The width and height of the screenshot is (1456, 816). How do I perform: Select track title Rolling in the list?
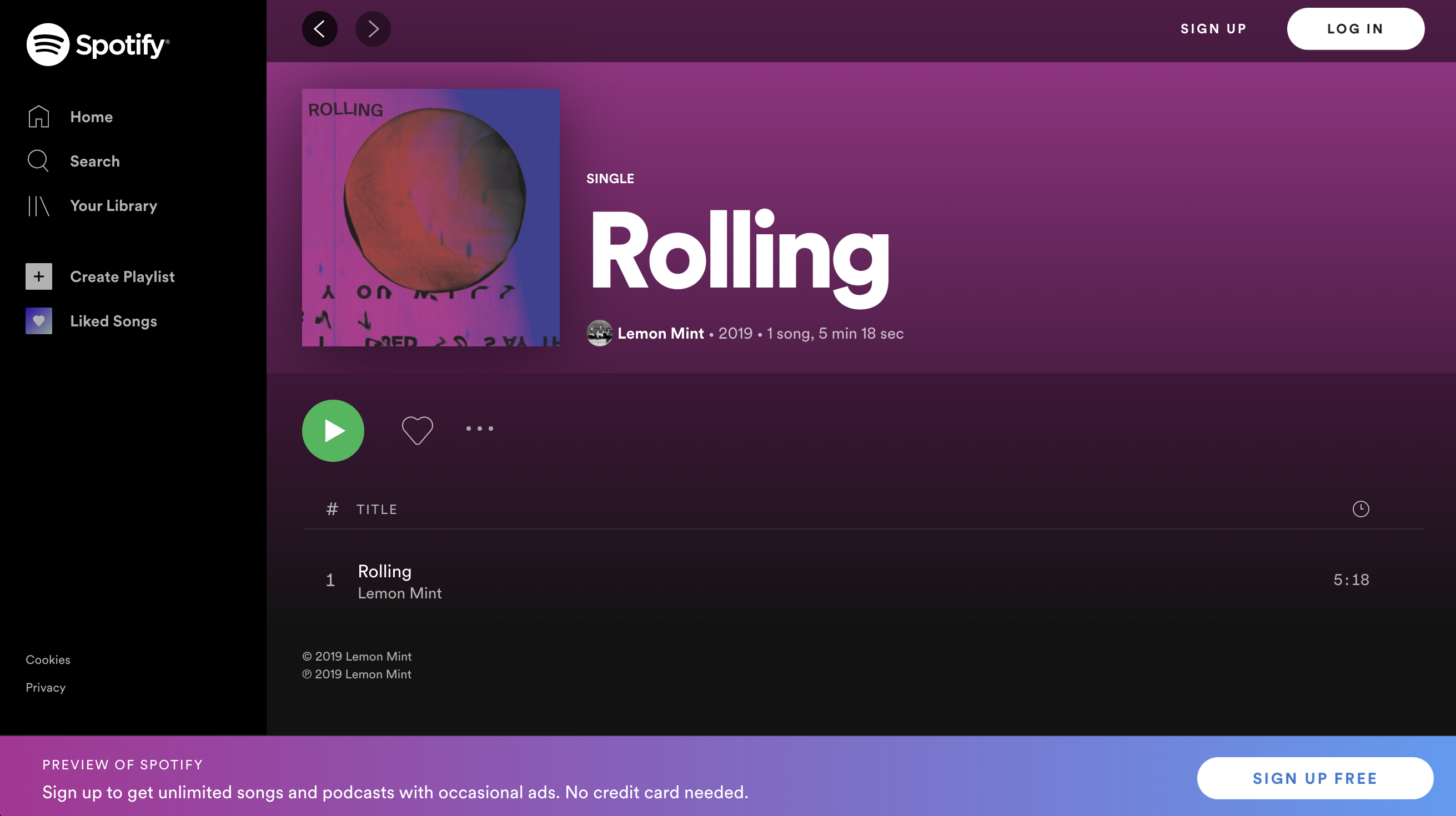[x=384, y=571]
